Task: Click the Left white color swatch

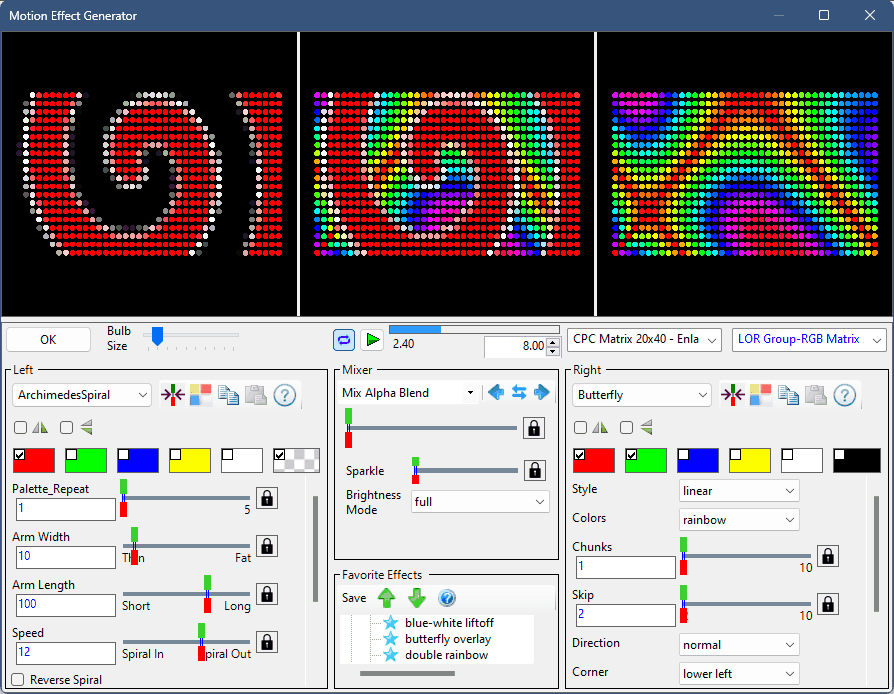Action: tap(242, 460)
